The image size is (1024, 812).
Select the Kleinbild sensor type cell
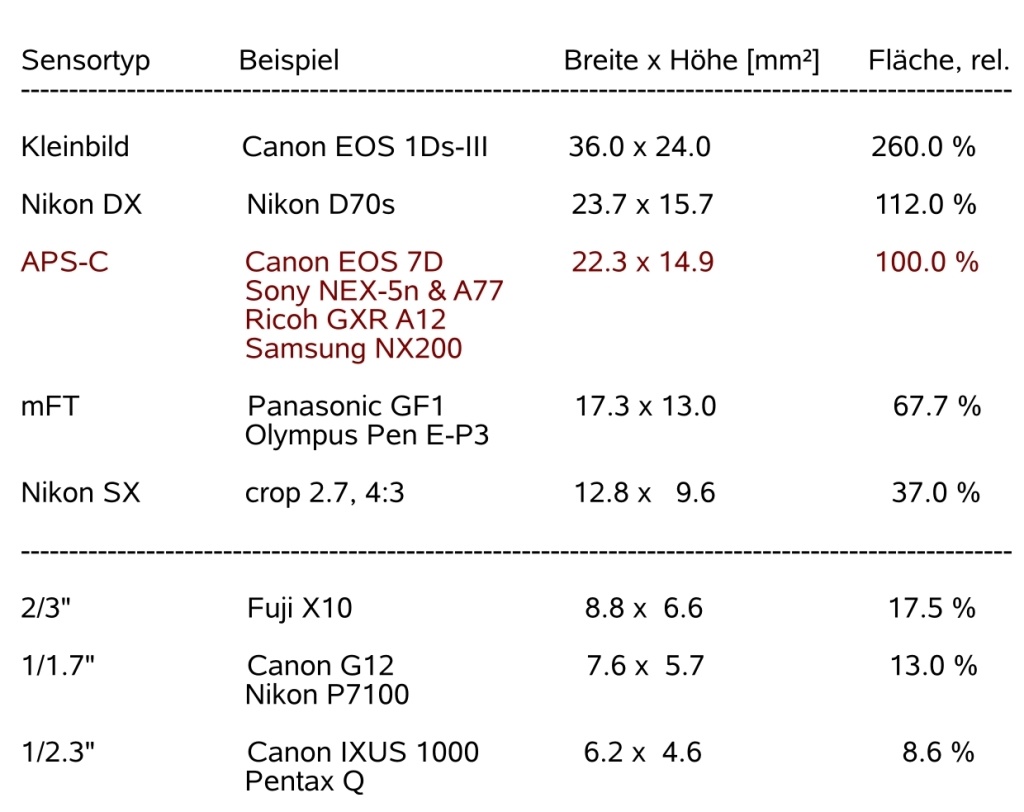tap(75, 147)
